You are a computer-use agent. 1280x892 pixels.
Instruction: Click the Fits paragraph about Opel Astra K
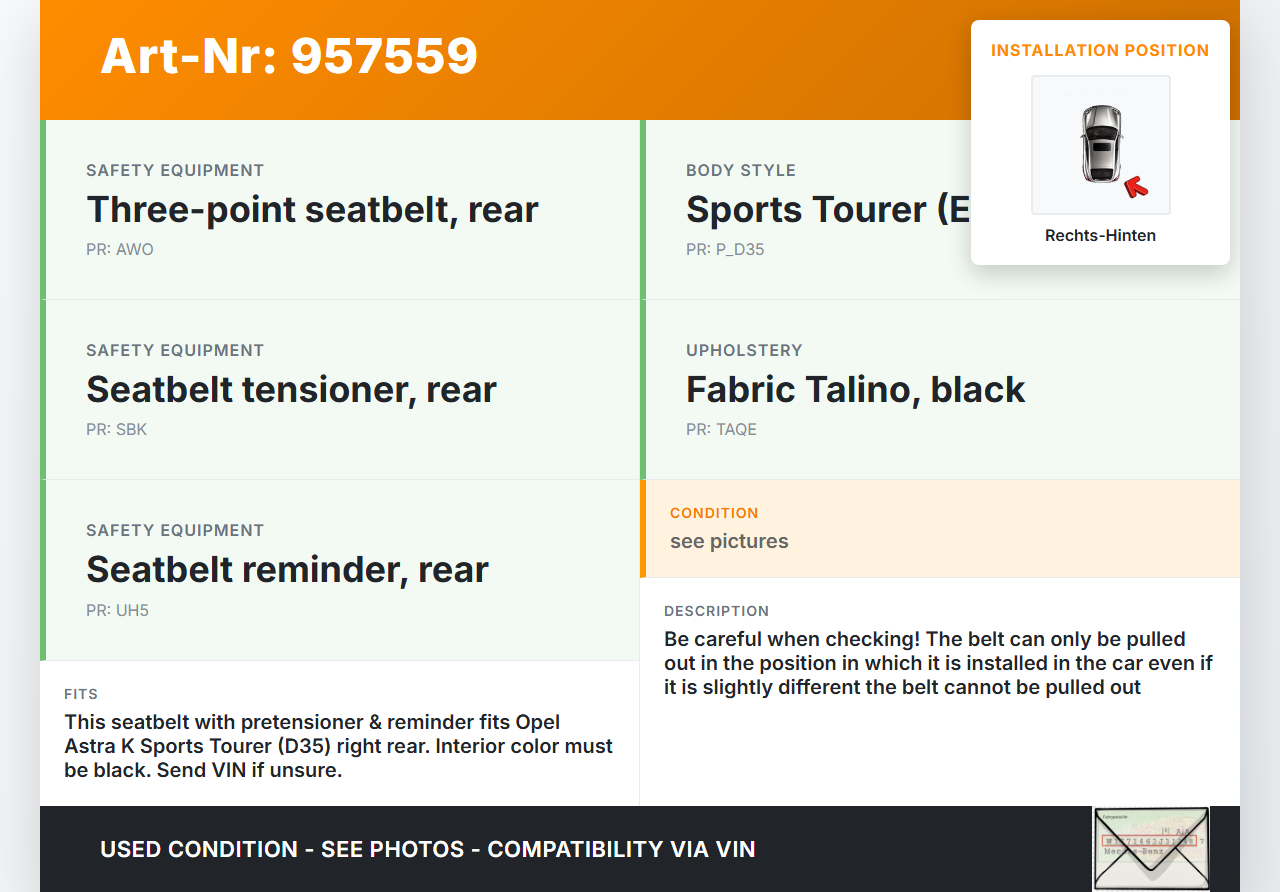tap(338, 746)
